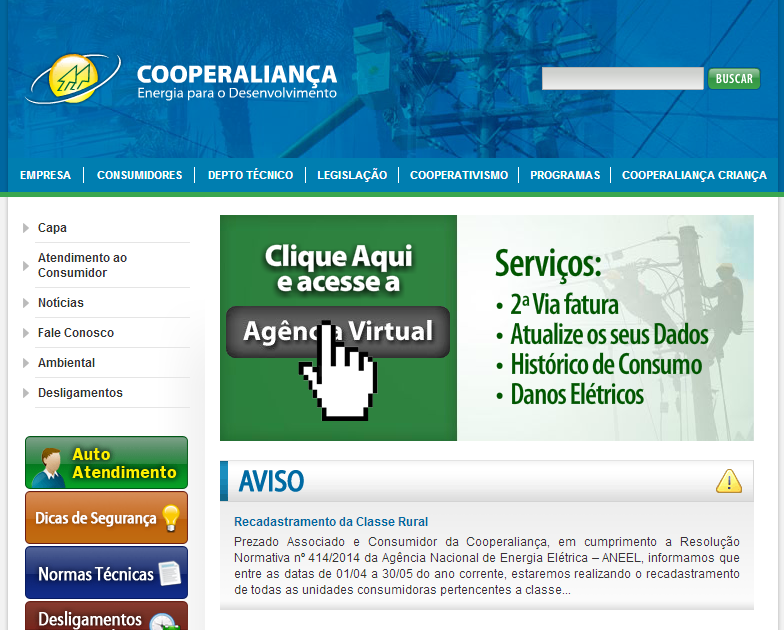Click 'Danos Elétricos' banner text
The image size is (784, 630).
(x=577, y=394)
